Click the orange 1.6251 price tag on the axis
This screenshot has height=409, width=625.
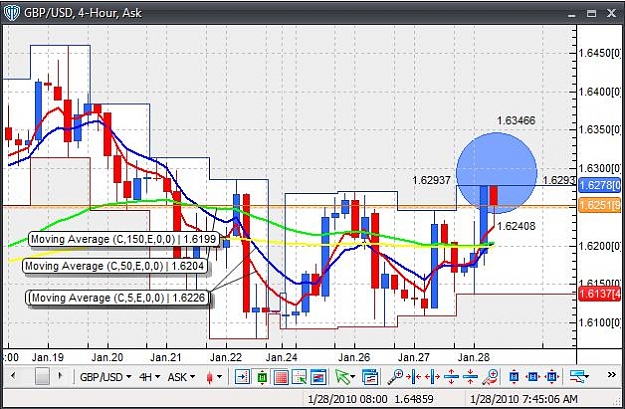pyautogui.click(x=599, y=205)
